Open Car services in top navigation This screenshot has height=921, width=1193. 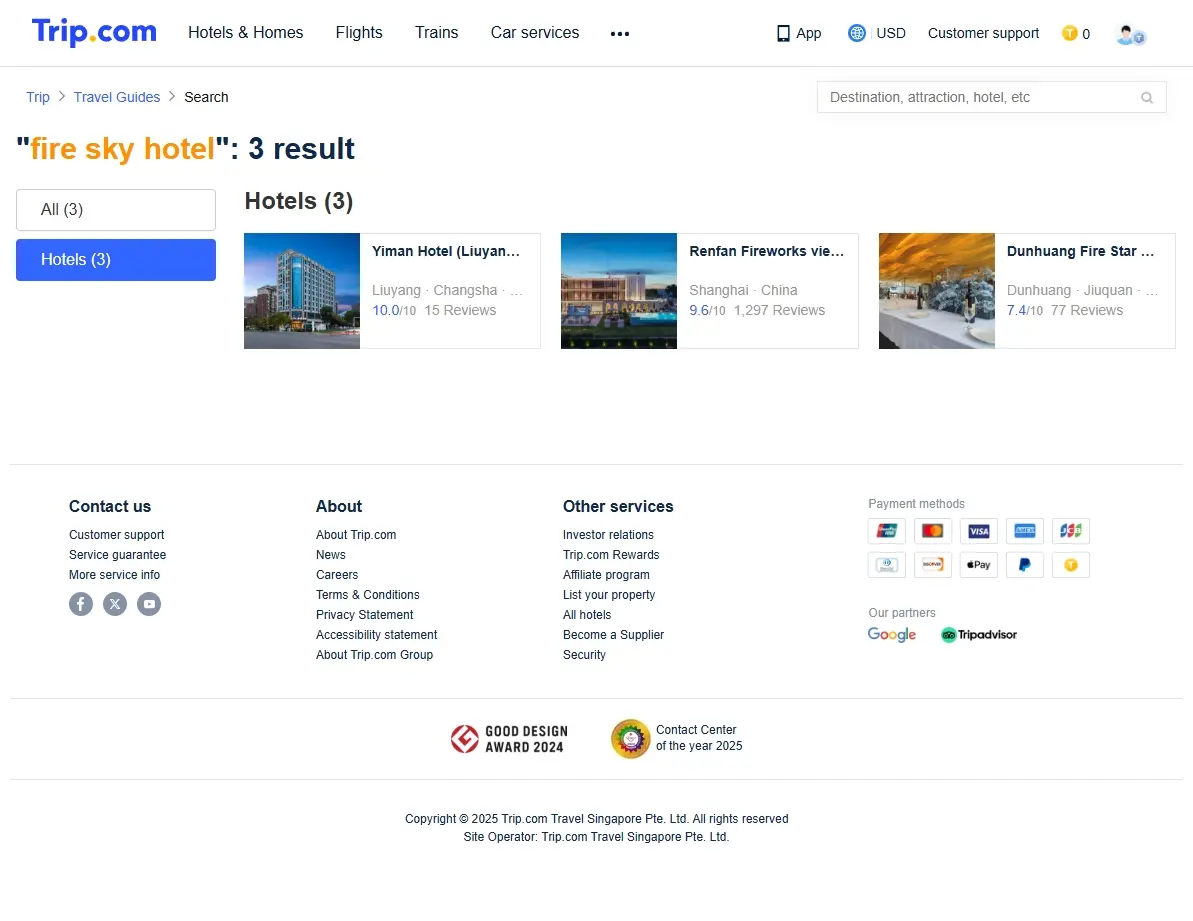[x=535, y=33]
